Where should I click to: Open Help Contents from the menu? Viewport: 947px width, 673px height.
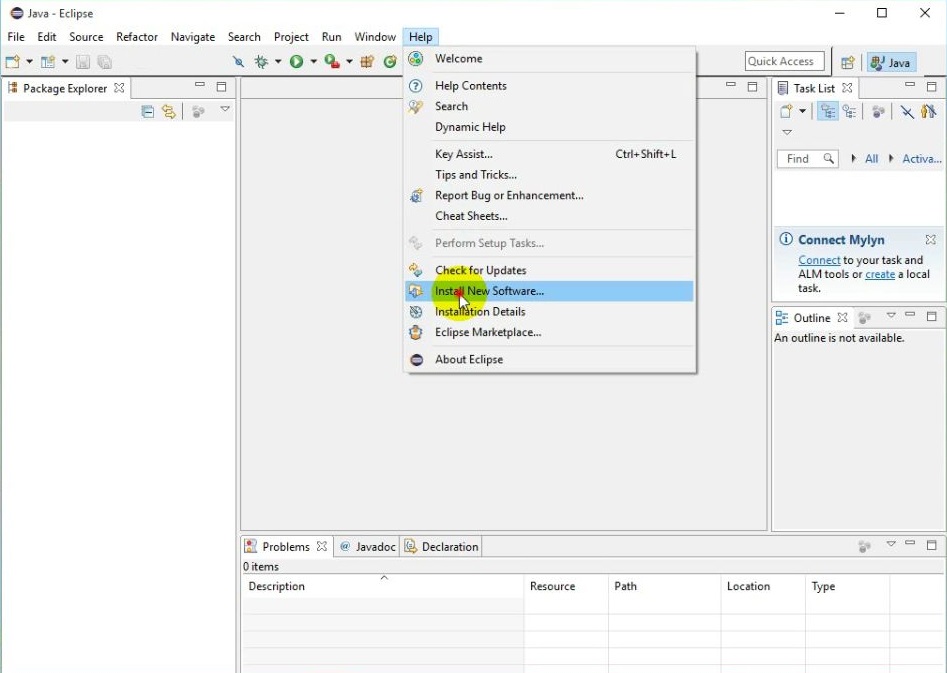point(549,86)
